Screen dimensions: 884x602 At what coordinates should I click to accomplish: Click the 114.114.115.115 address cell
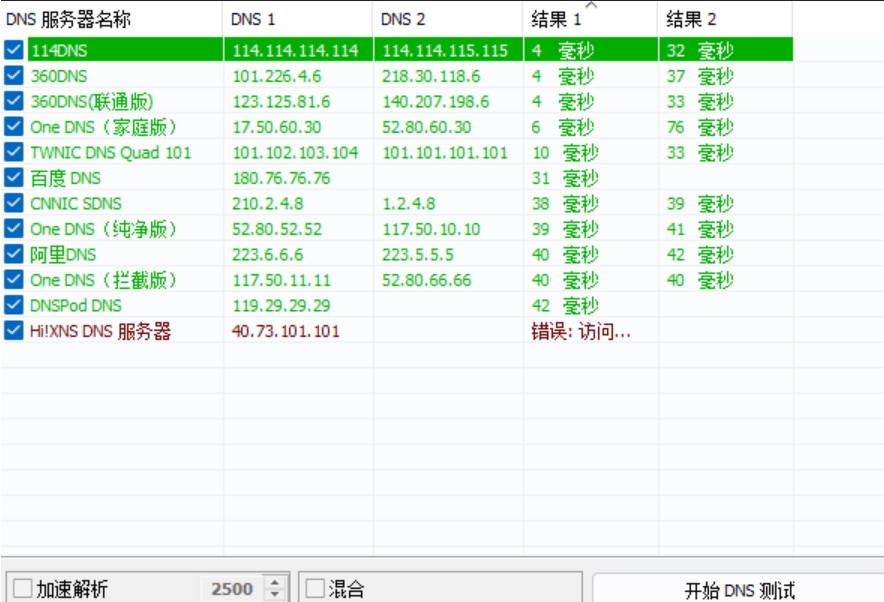tap(448, 50)
